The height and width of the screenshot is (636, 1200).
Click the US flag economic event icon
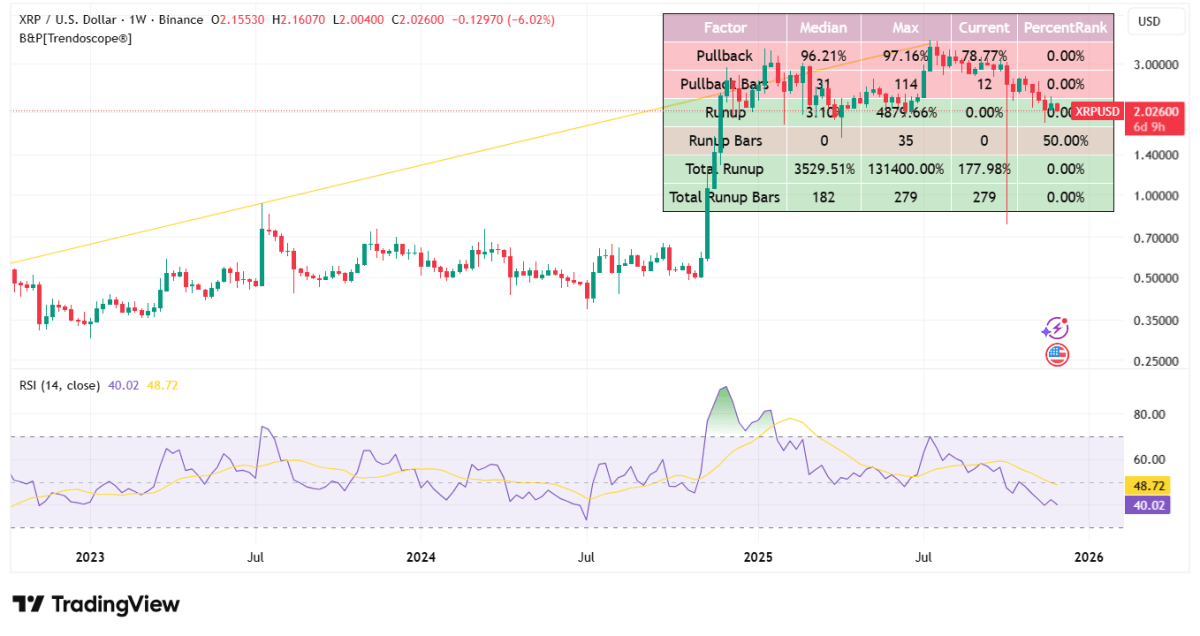tap(1057, 353)
